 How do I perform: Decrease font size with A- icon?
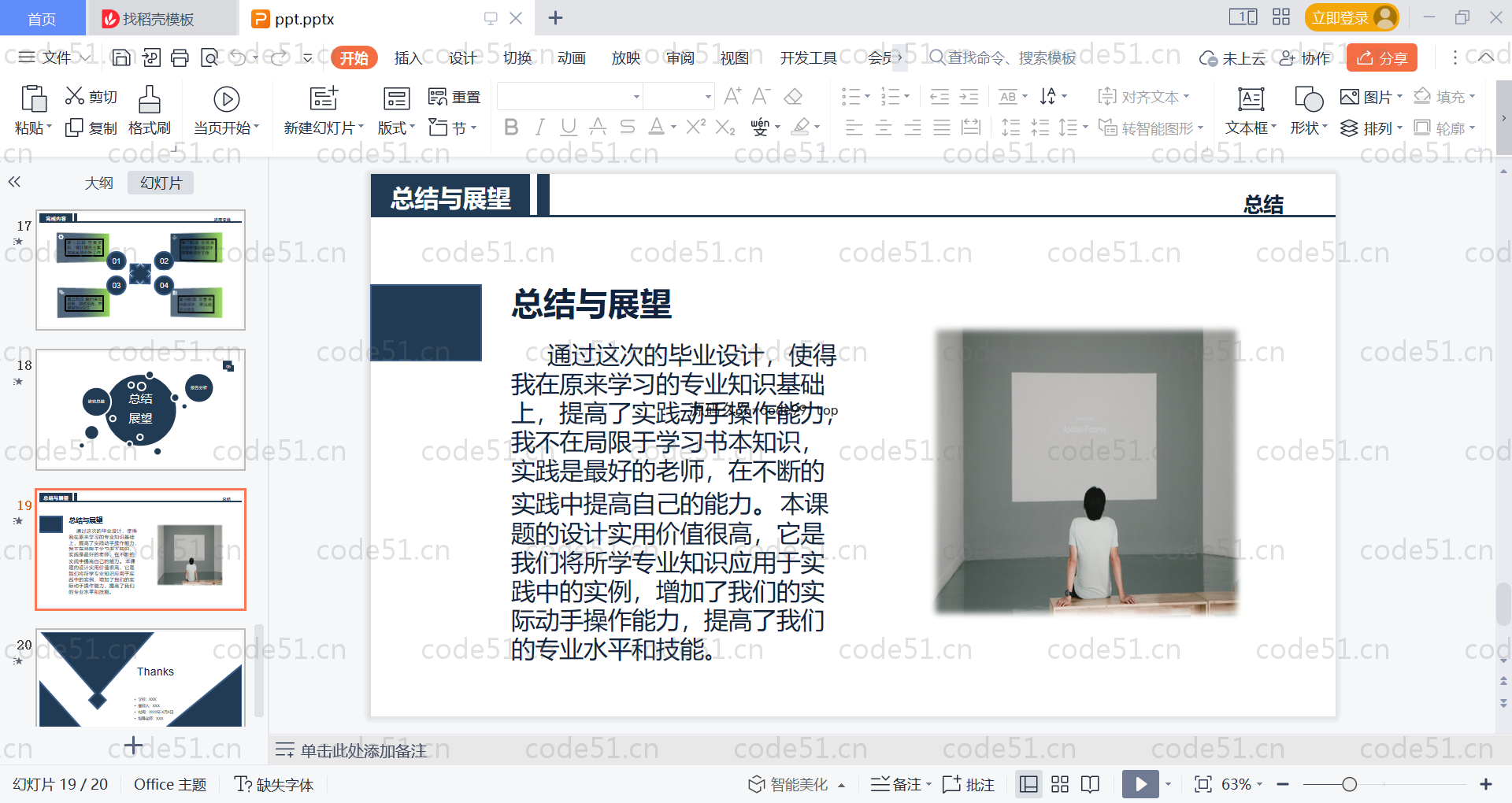(761, 96)
